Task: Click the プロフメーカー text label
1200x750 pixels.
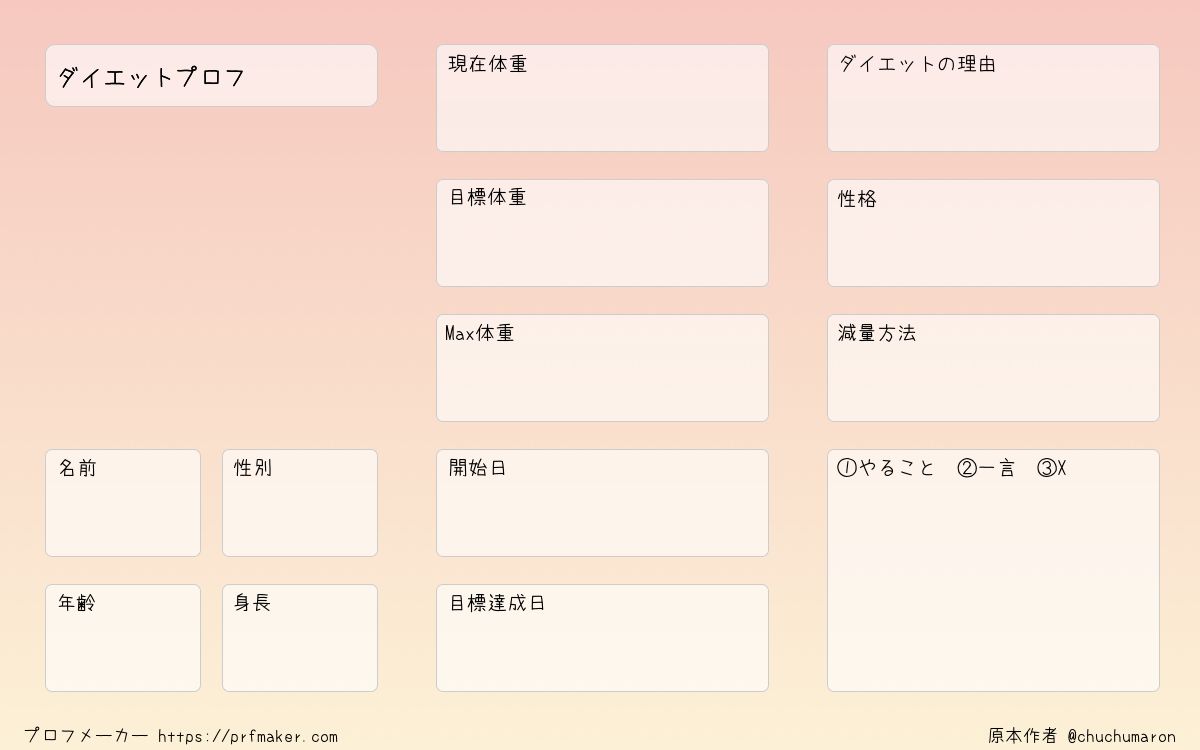Action: click(86, 736)
